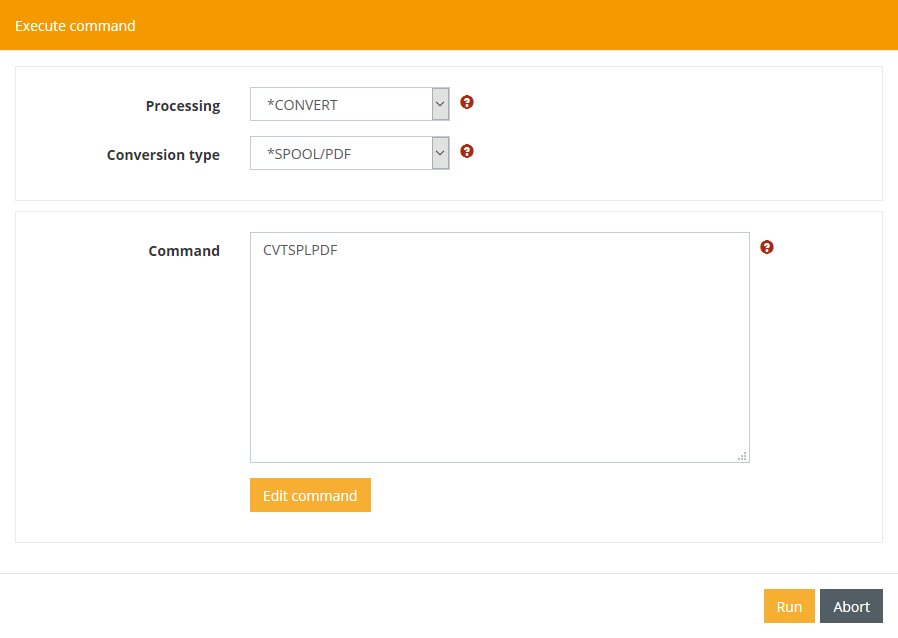Screen dimensions: 898x638
Task: Abort the command execution
Action: coord(851,606)
